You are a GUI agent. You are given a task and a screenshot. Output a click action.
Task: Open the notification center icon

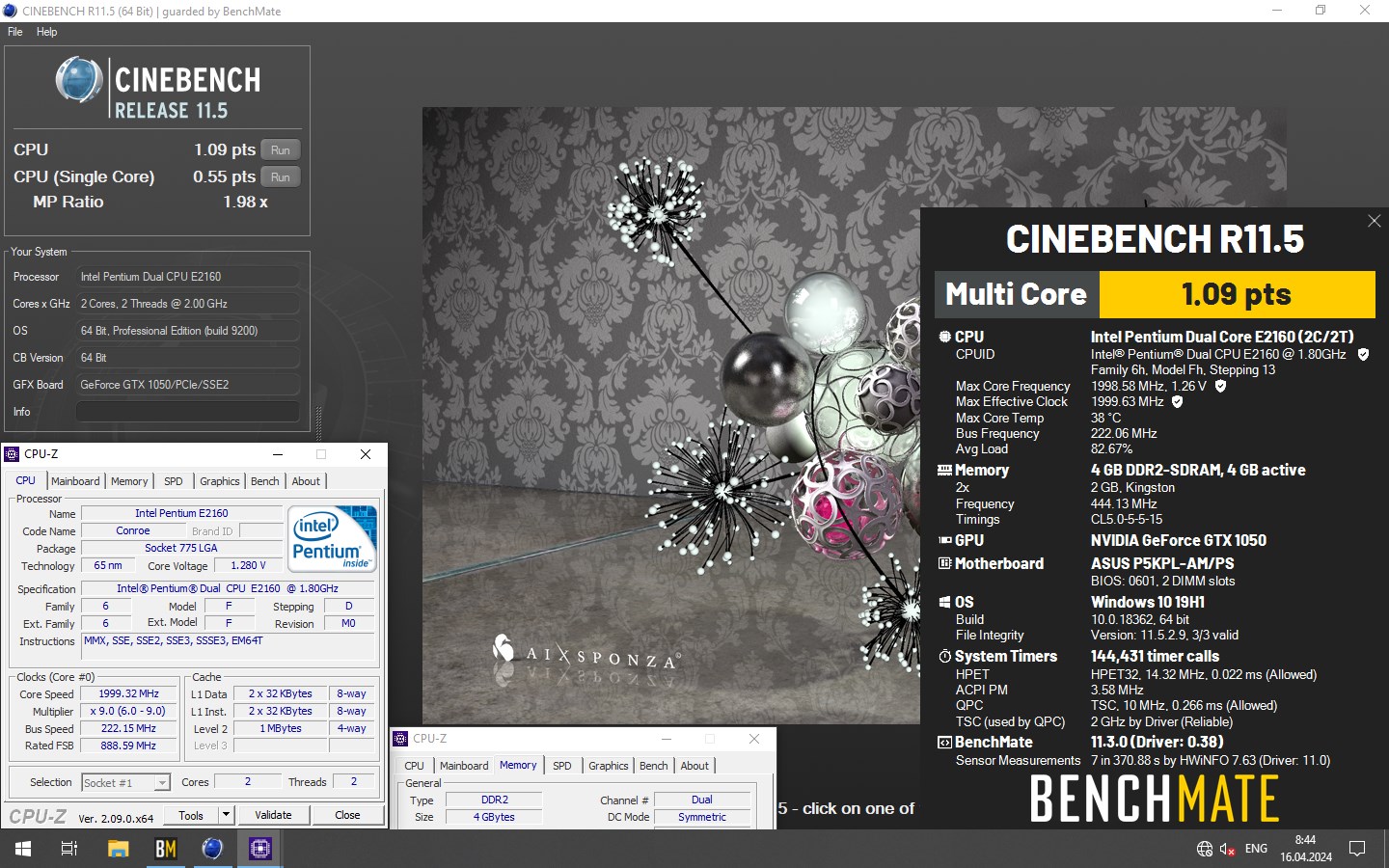tap(1357, 849)
